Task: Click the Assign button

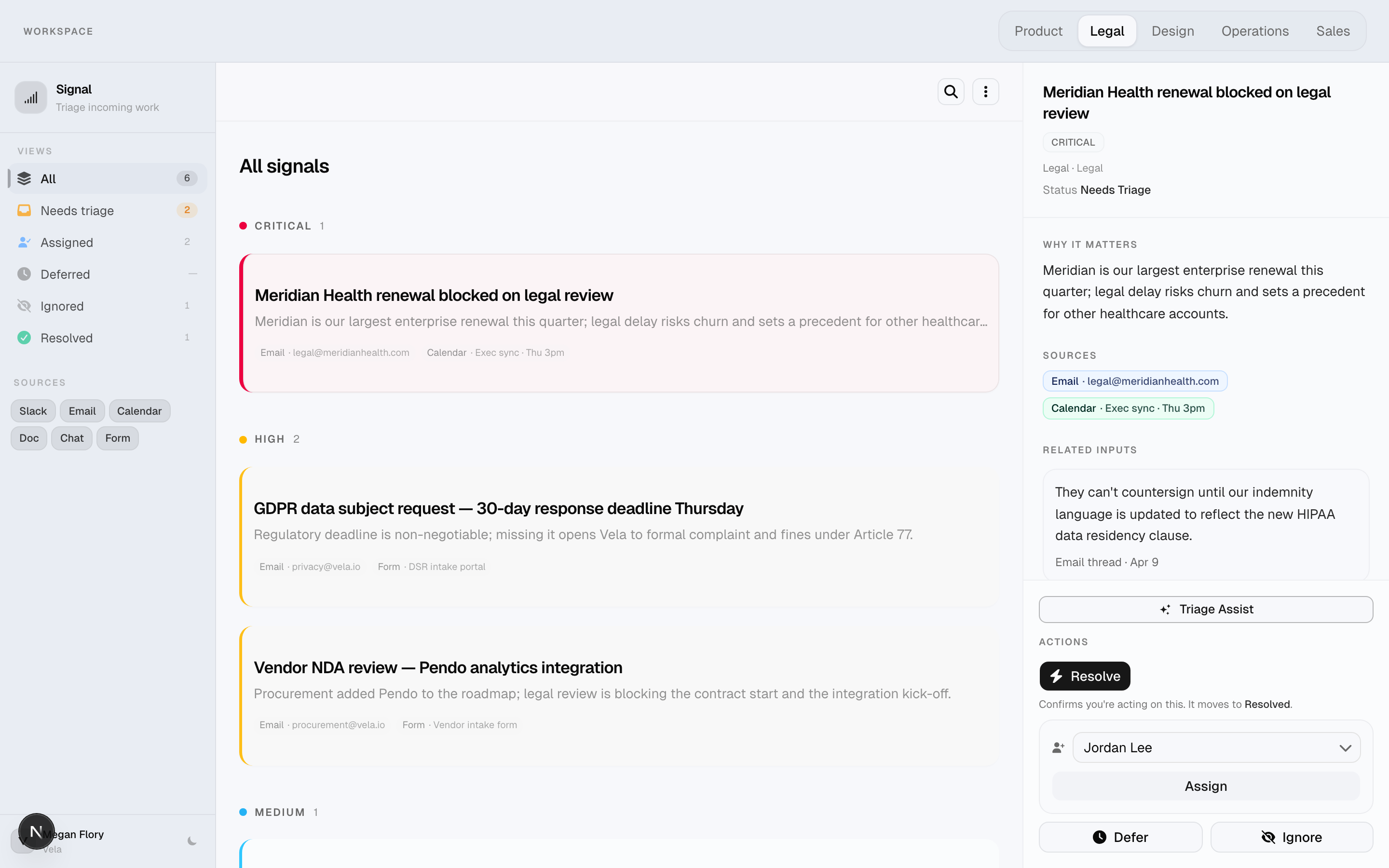Action: click(1205, 786)
